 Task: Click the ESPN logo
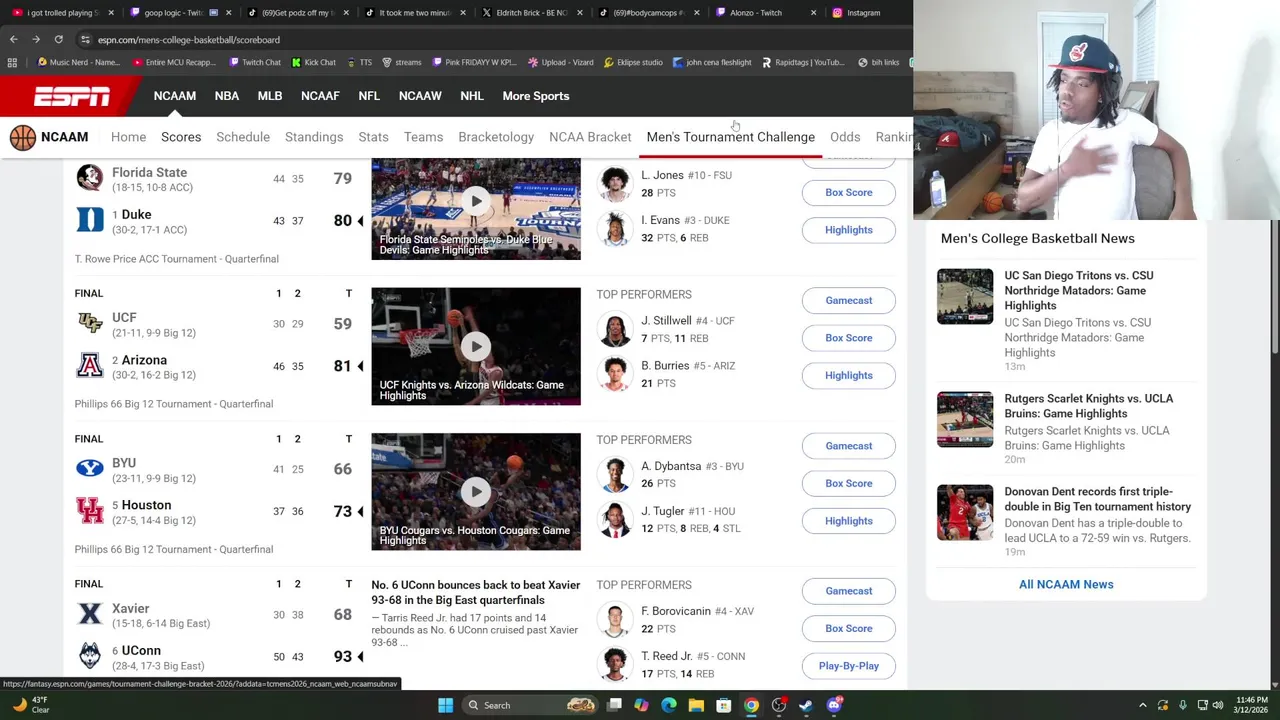(72, 96)
